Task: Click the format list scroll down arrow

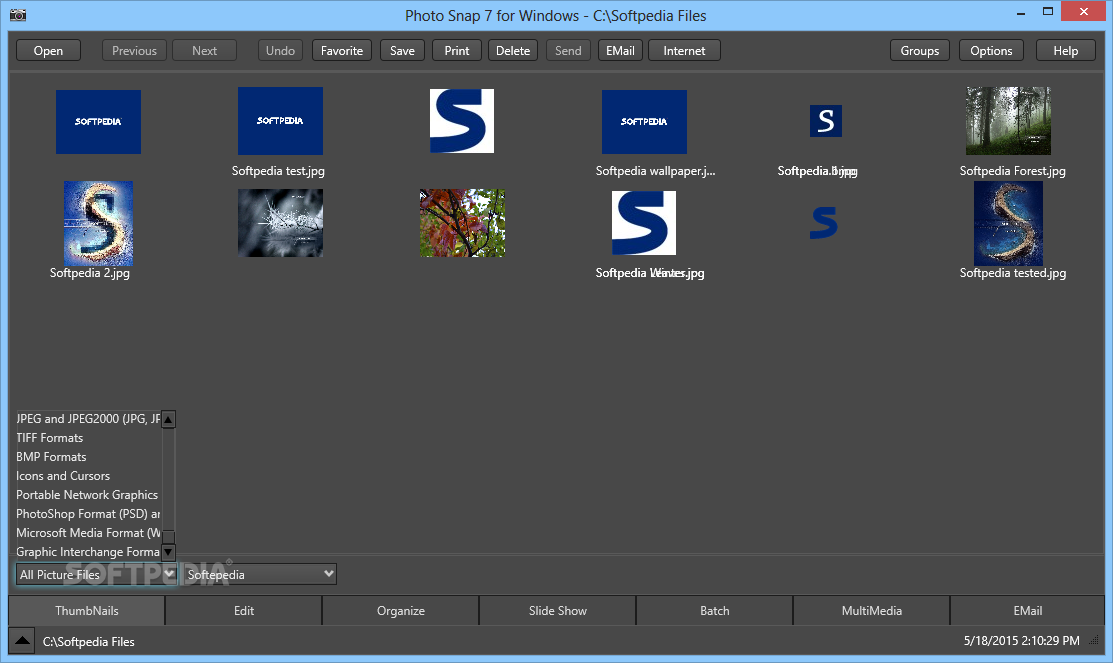Action: coord(168,552)
